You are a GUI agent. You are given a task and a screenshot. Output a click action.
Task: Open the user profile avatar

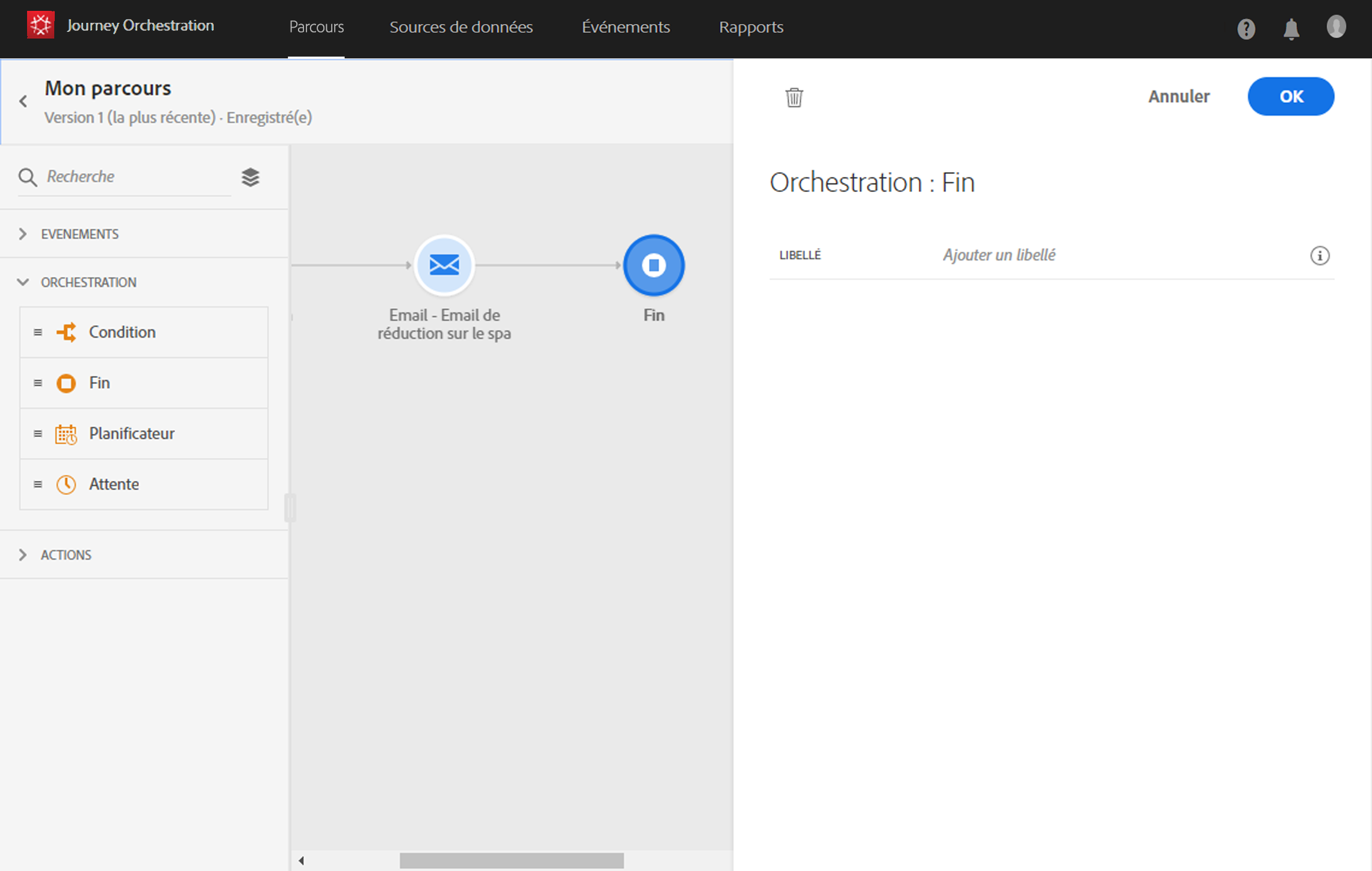click(x=1335, y=27)
